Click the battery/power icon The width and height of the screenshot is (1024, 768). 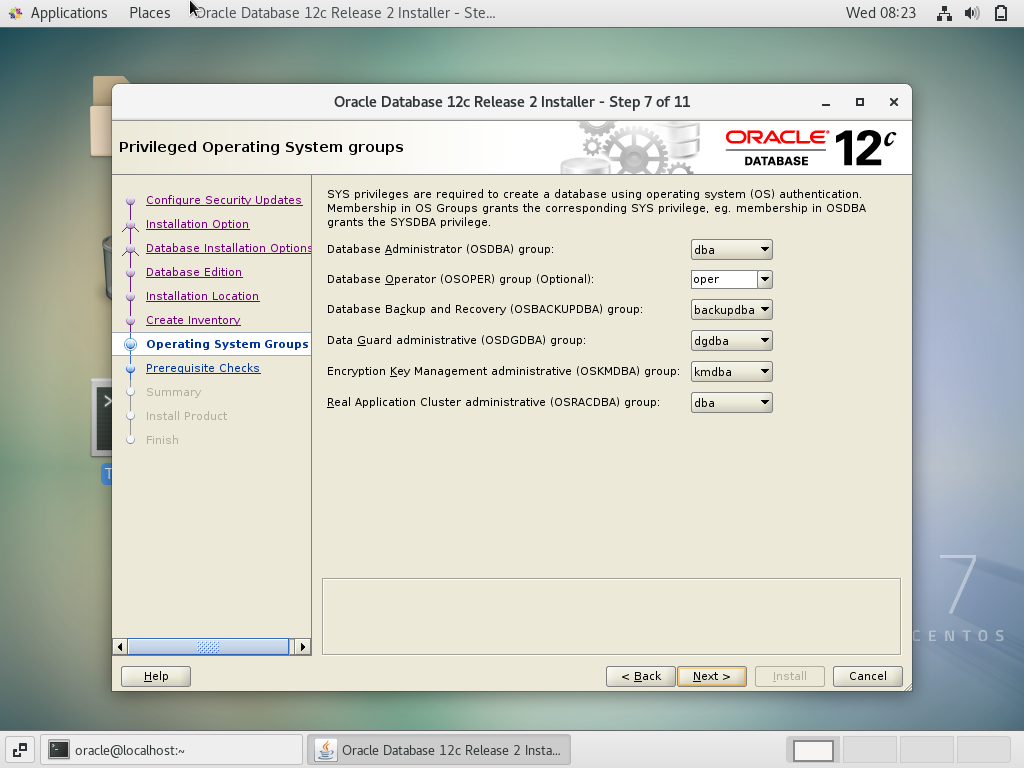[x=1000, y=13]
